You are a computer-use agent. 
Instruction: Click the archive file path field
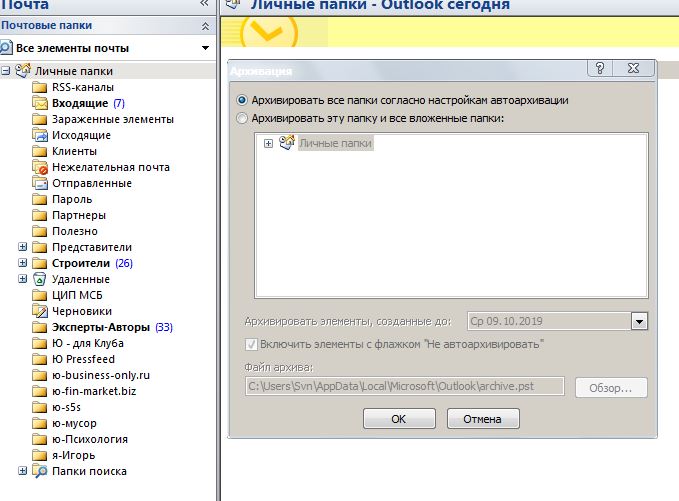point(405,386)
